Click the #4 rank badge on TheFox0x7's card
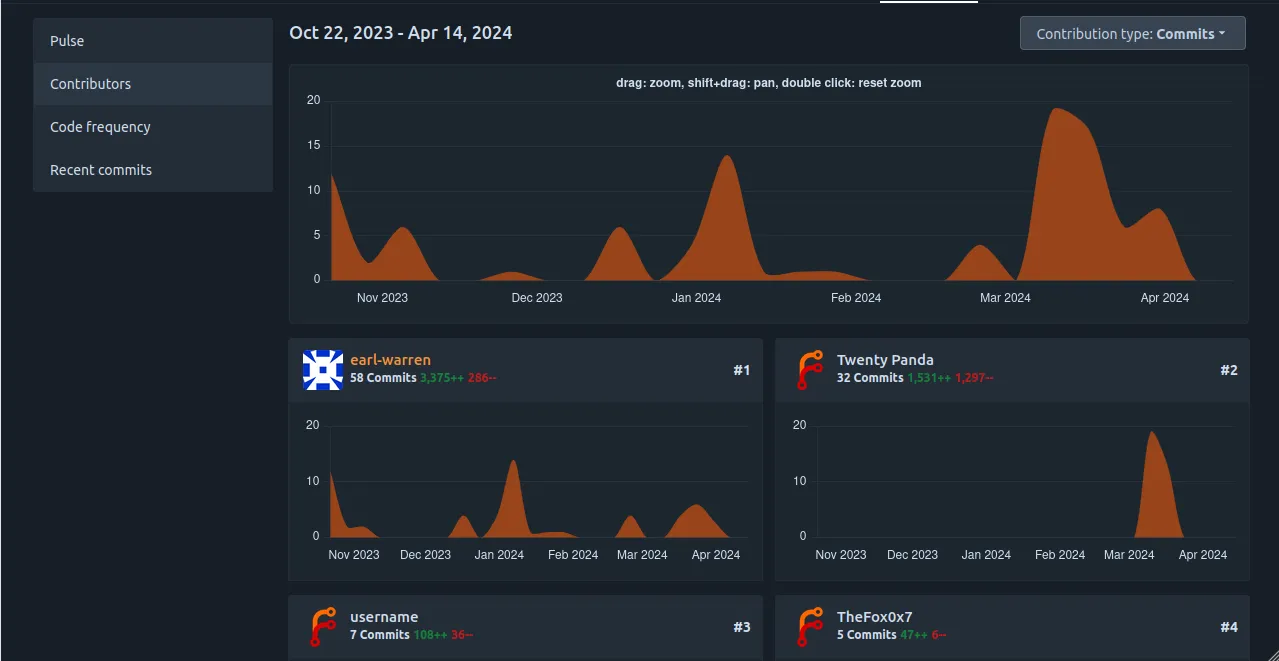Viewport: 1279px width, 661px height. click(x=1229, y=627)
